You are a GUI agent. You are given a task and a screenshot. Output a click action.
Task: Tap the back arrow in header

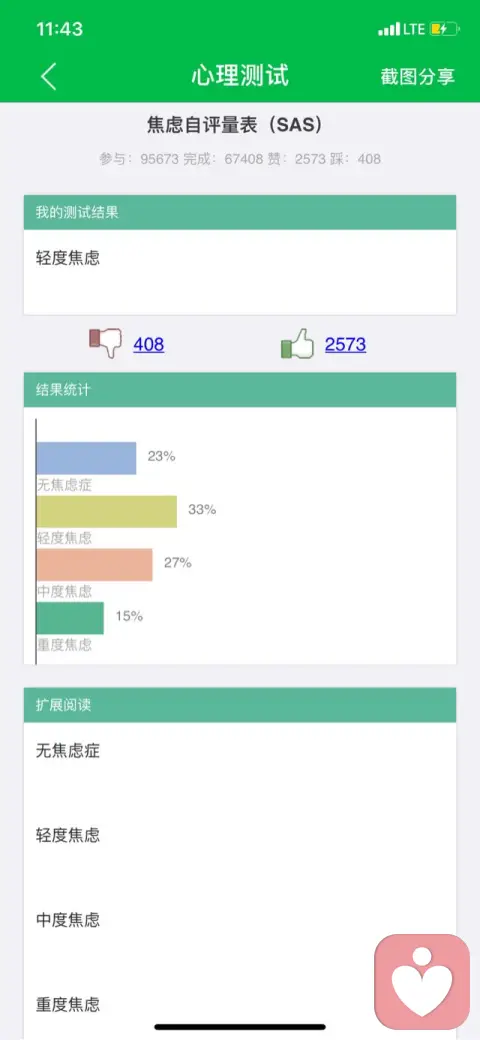click(48, 76)
